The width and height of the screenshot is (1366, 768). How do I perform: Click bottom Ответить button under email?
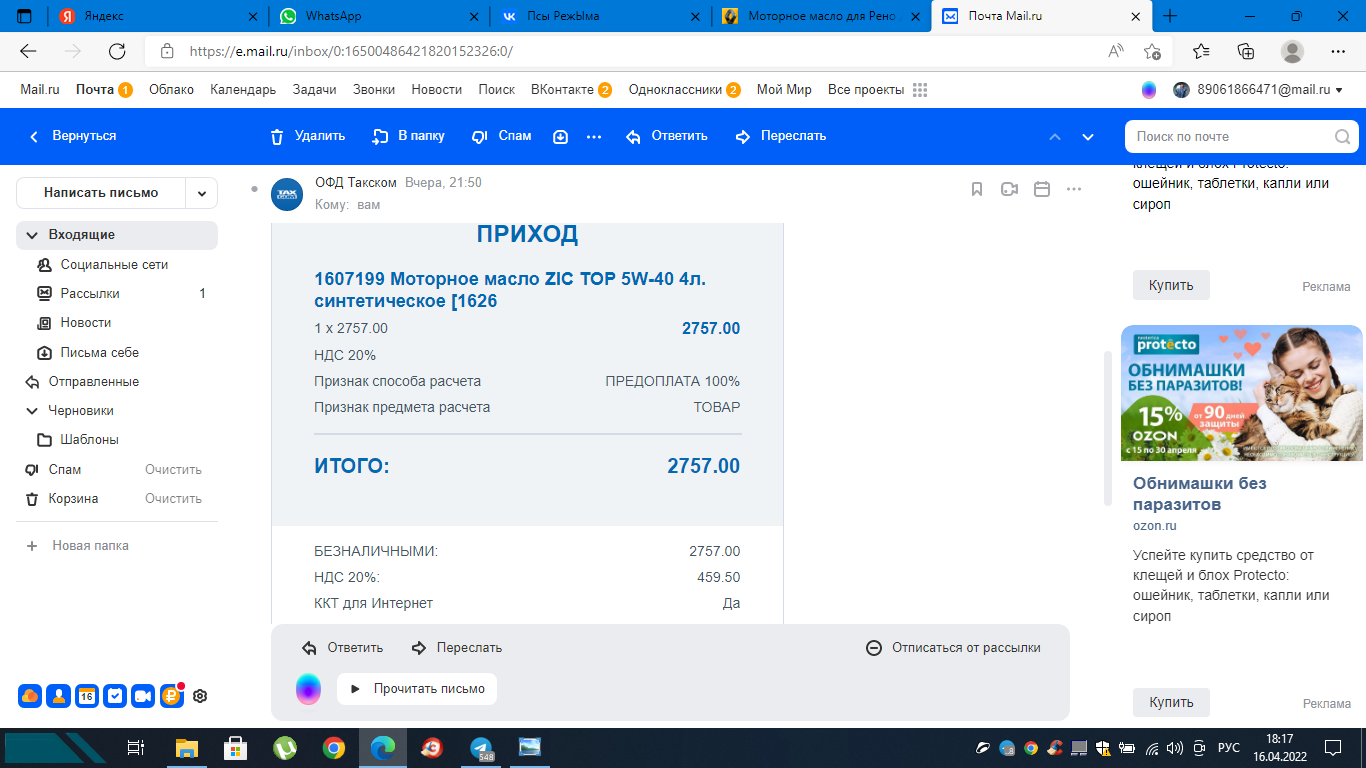click(x=343, y=648)
